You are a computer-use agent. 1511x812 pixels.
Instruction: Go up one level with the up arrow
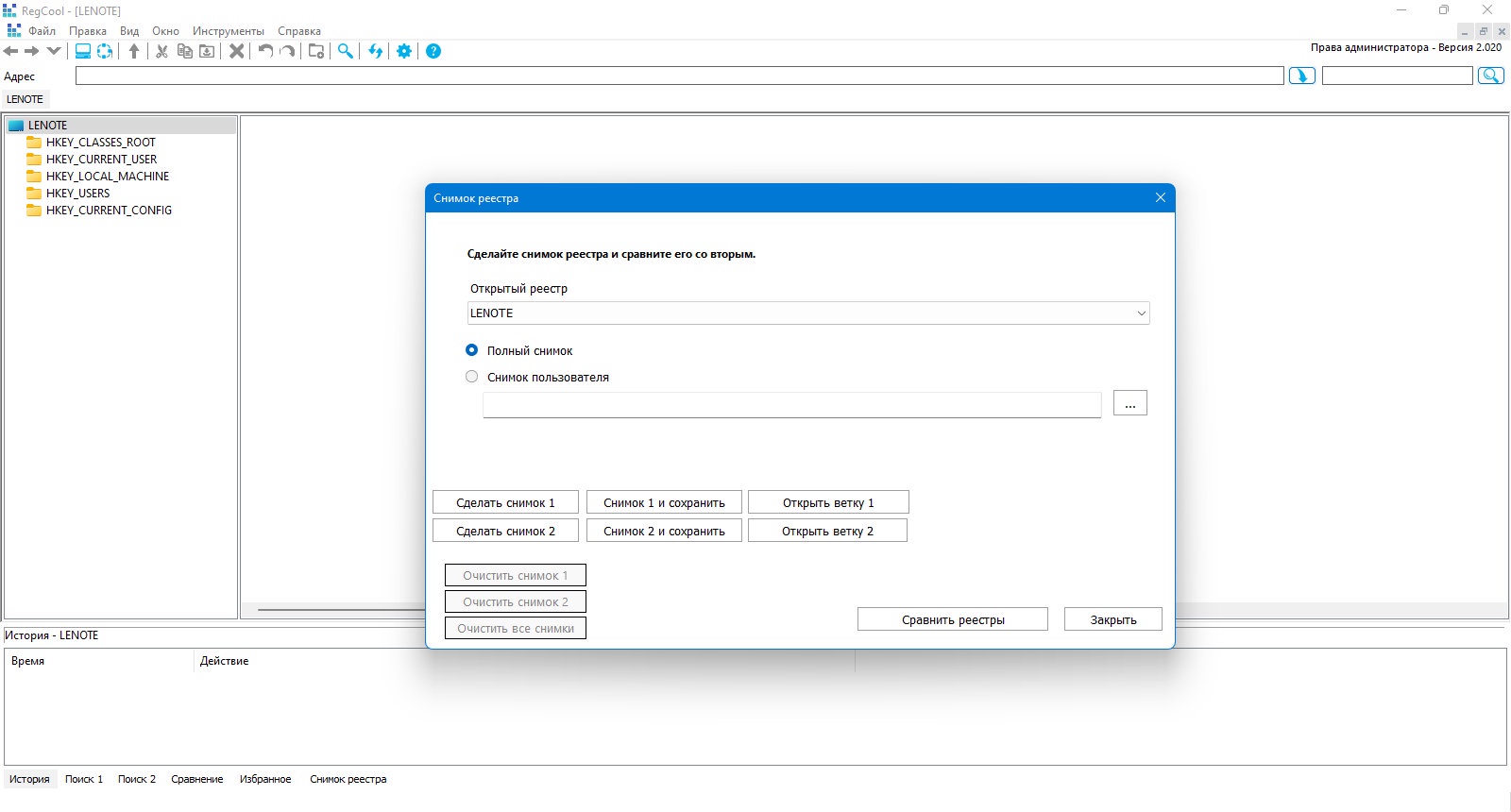coord(134,51)
